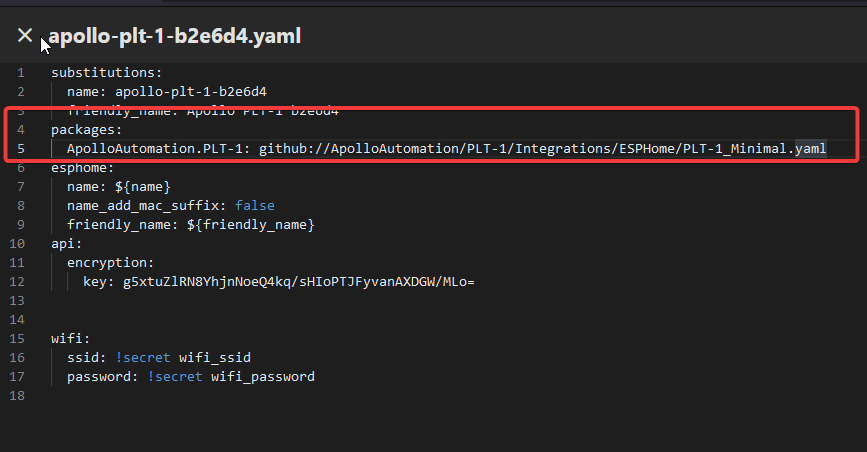Click the wifi_password secret value
This screenshot has width=867, height=452.
point(262,377)
